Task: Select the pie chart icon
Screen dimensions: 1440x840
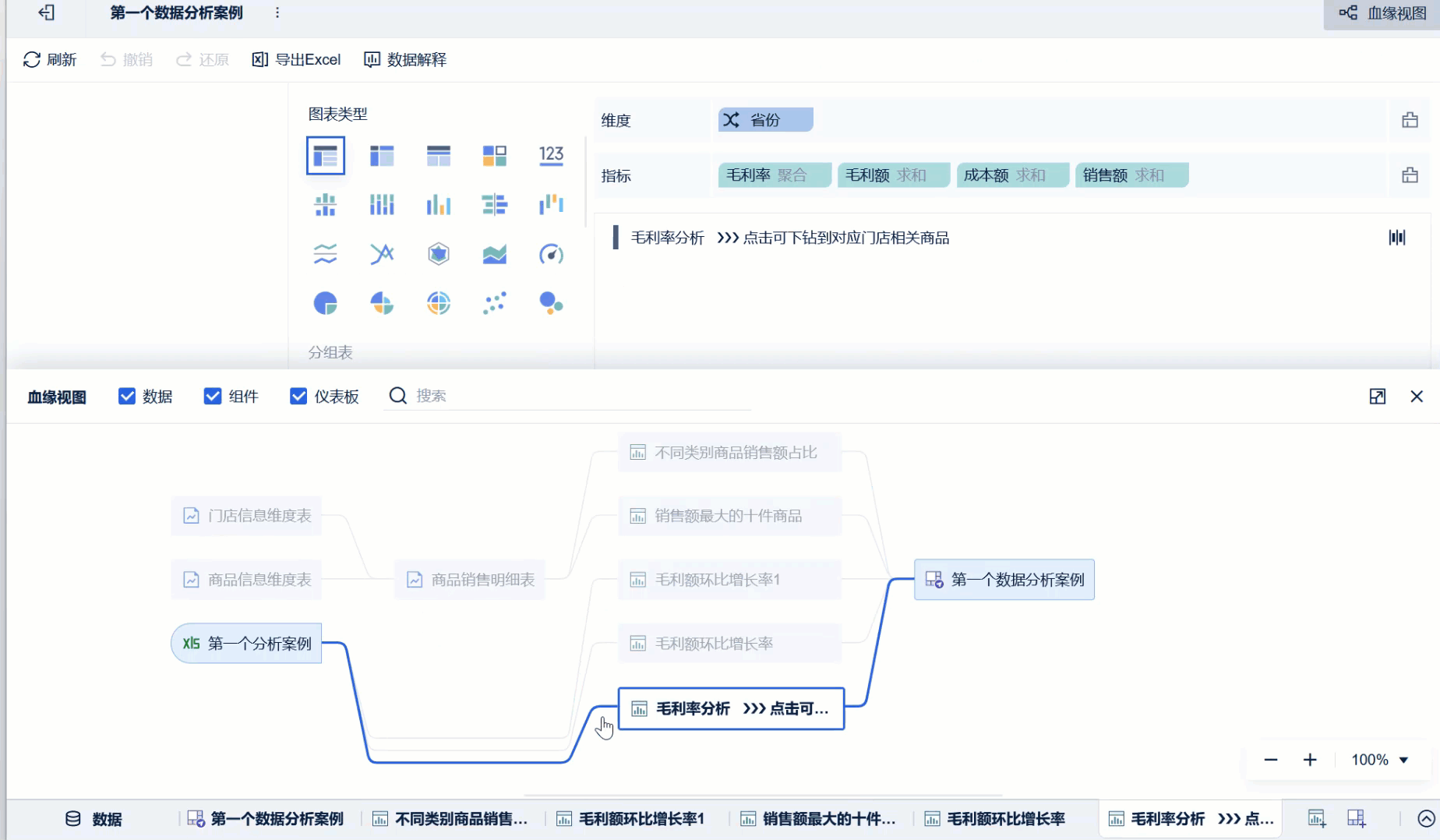Action: tap(326, 303)
